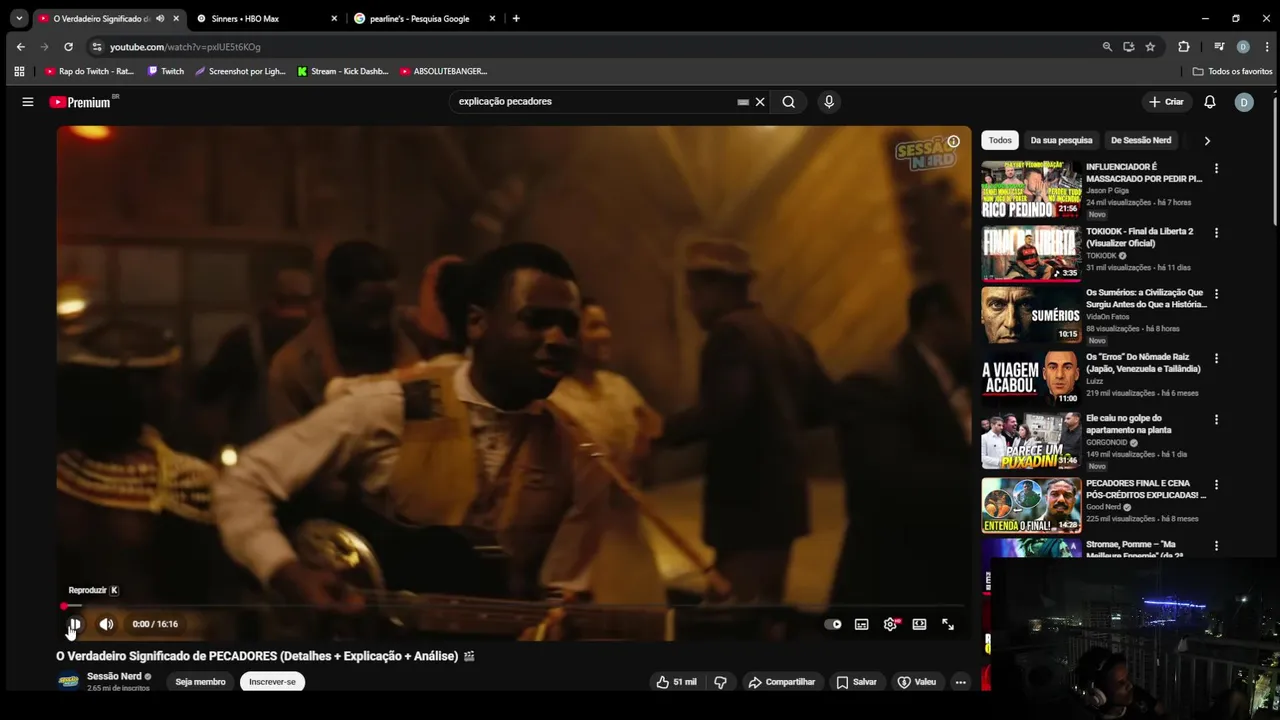Dislike the video
Viewport: 1280px width, 720px height.
tap(720, 682)
